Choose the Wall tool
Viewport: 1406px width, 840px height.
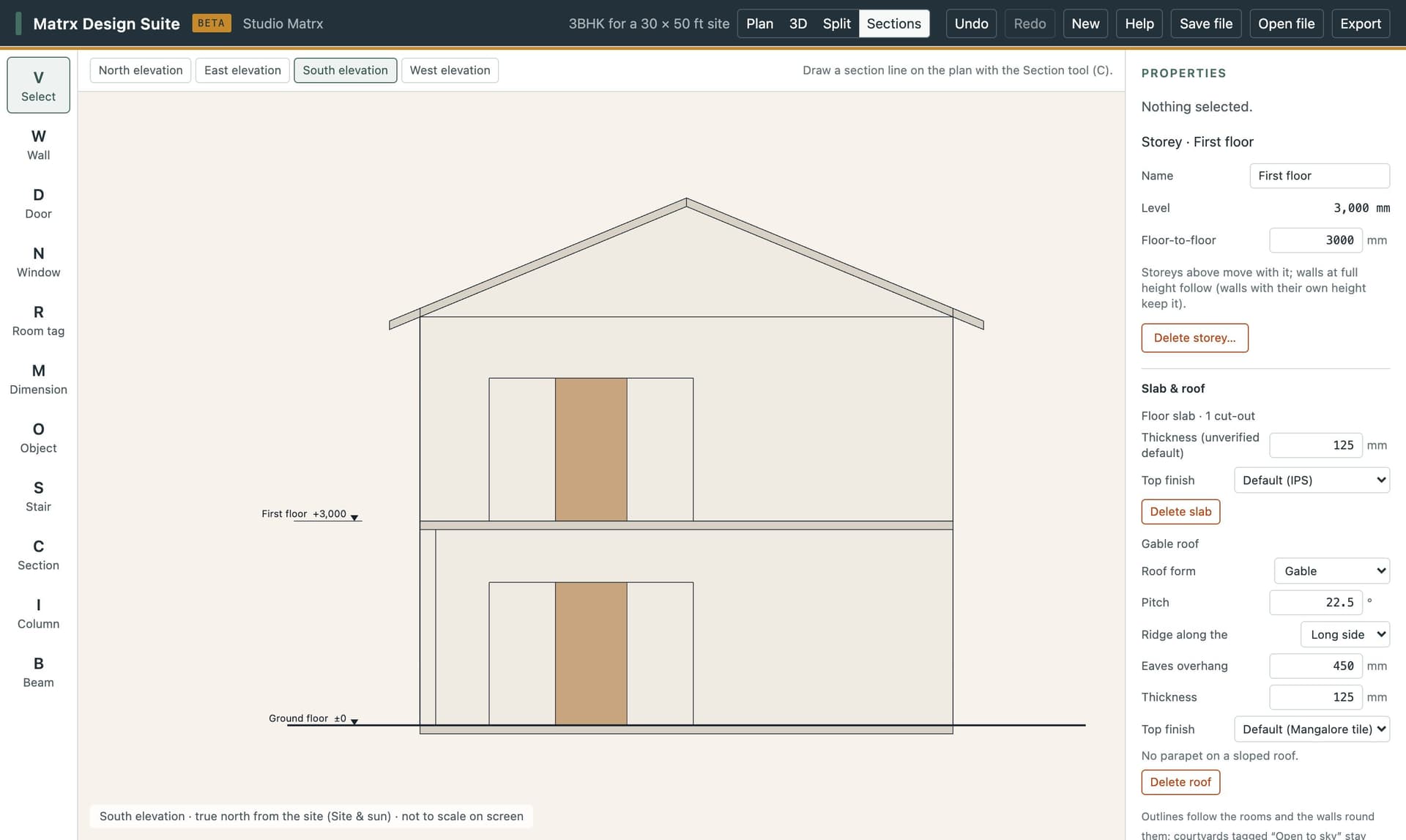pyautogui.click(x=38, y=144)
